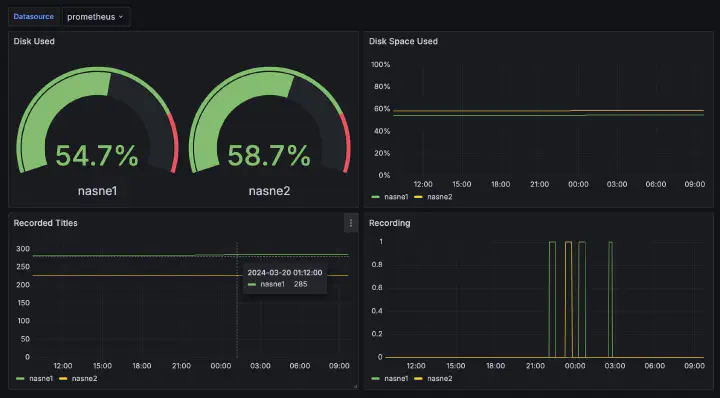Click the 03:00 time label in Recording chart

(614, 366)
